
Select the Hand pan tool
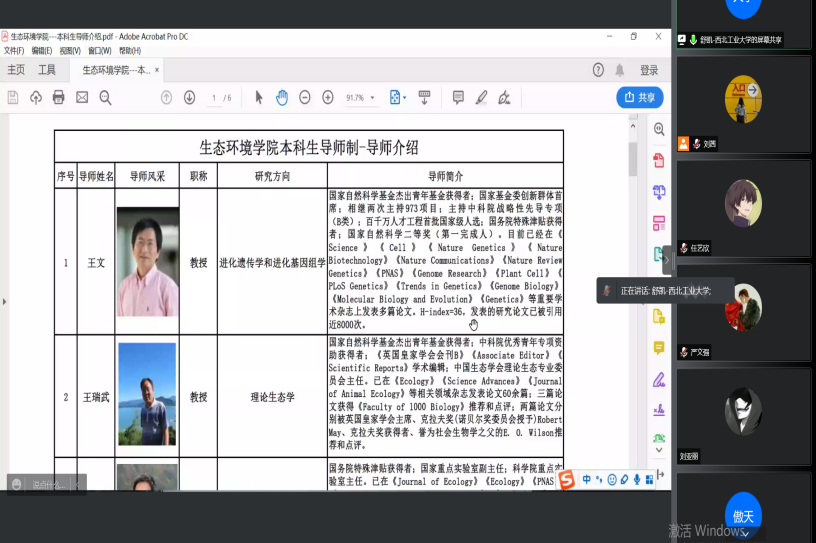pos(282,97)
